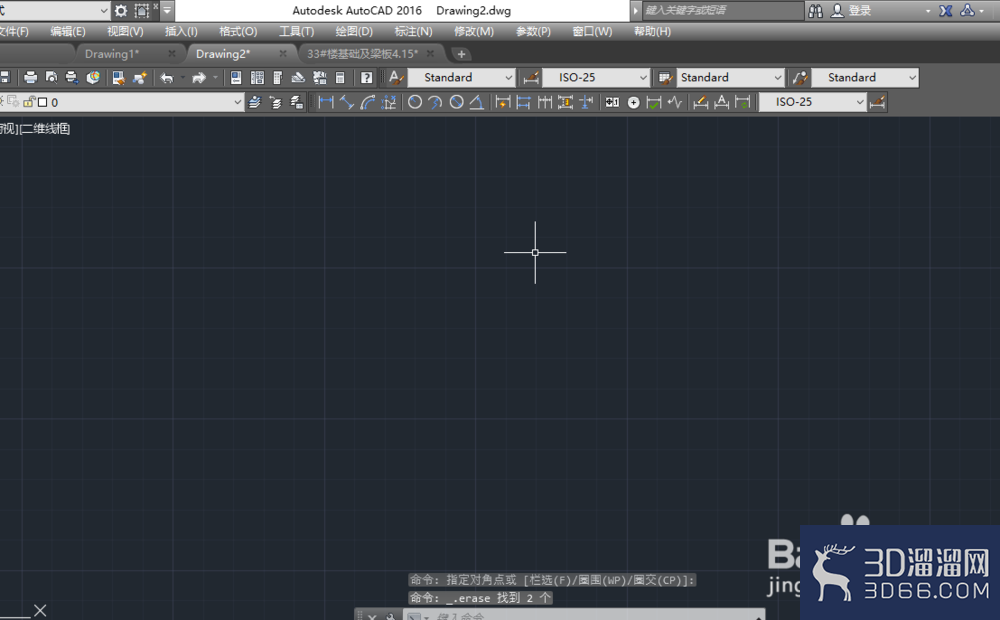Click the Plot printer icon
This screenshot has height=620, width=1000.
(x=30, y=78)
